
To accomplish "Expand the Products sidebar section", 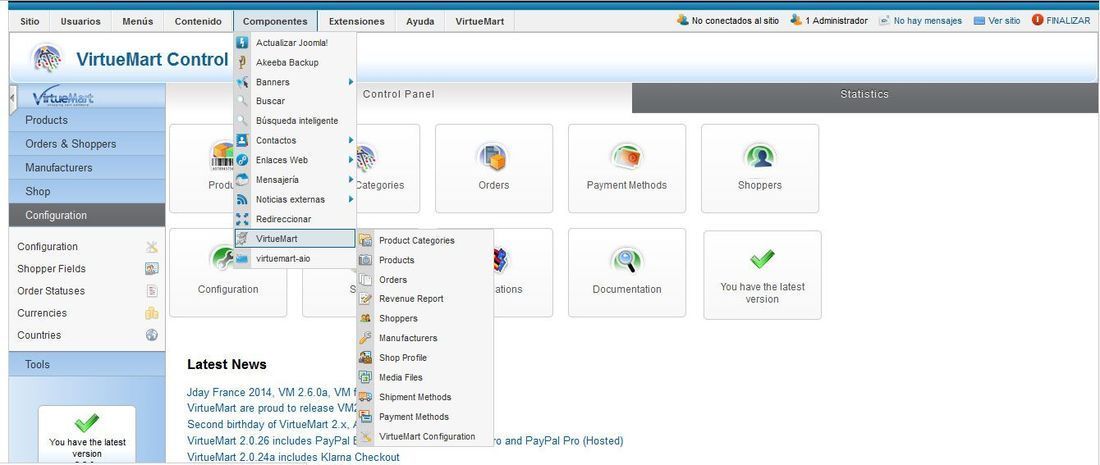I will coord(87,120).
